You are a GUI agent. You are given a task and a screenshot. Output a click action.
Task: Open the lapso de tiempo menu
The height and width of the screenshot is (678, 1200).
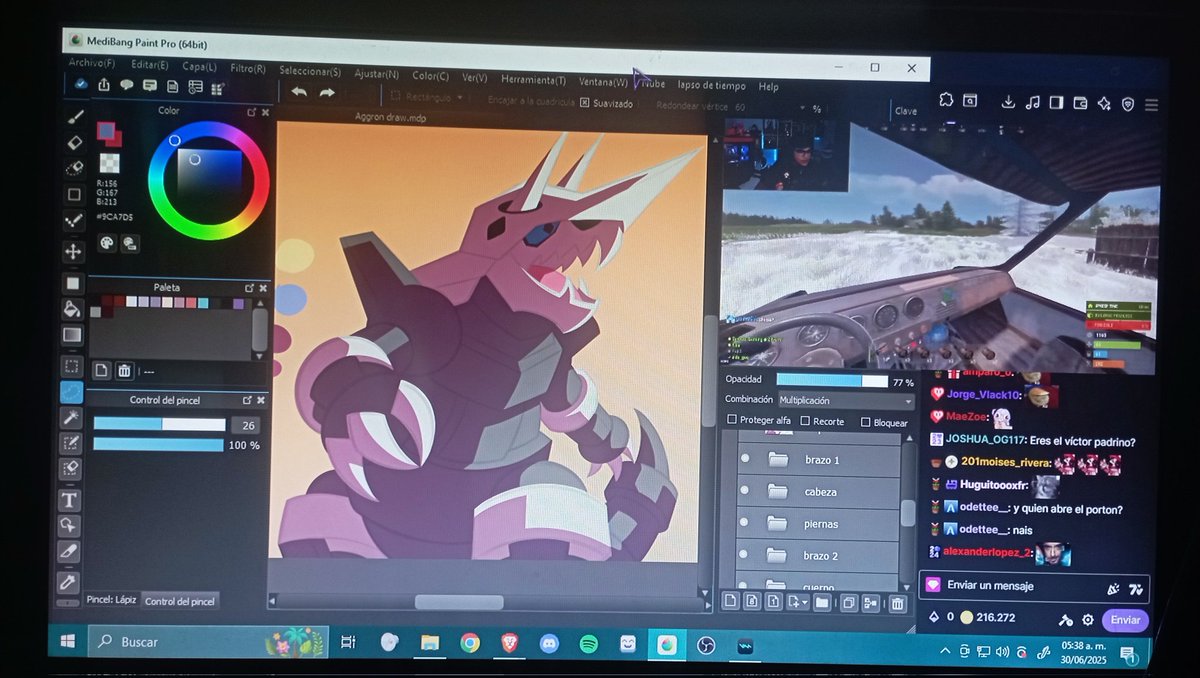[711, 86]
